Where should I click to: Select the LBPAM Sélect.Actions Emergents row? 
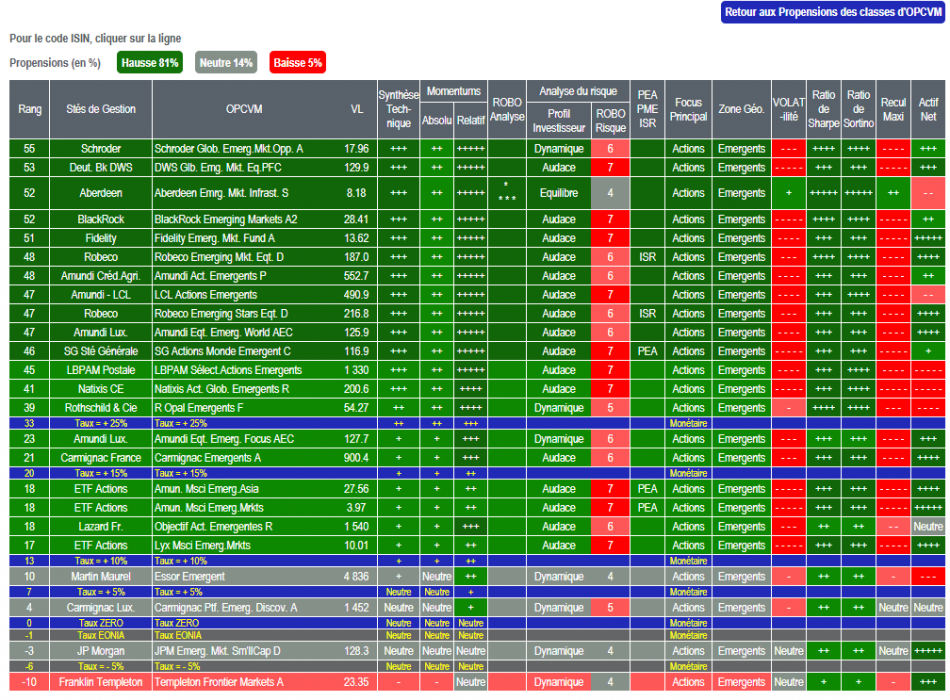pos(477,370)
